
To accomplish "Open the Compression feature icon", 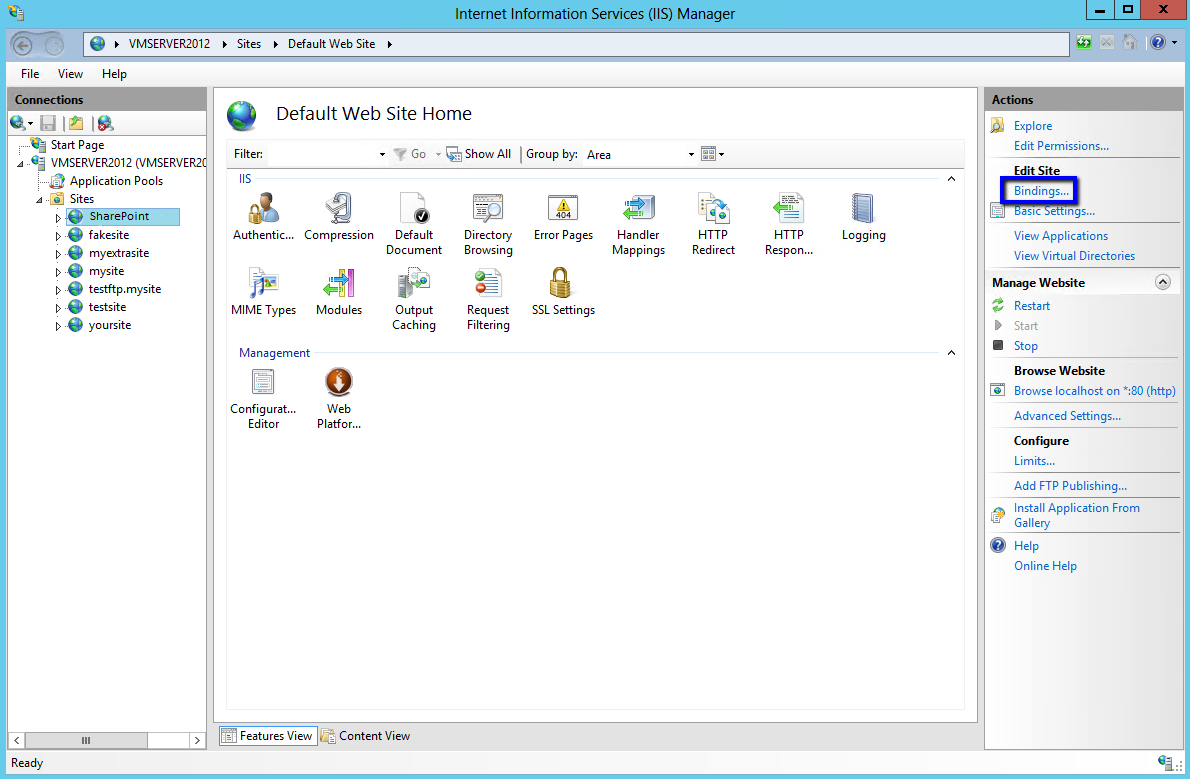I will (x=339, y=216).
